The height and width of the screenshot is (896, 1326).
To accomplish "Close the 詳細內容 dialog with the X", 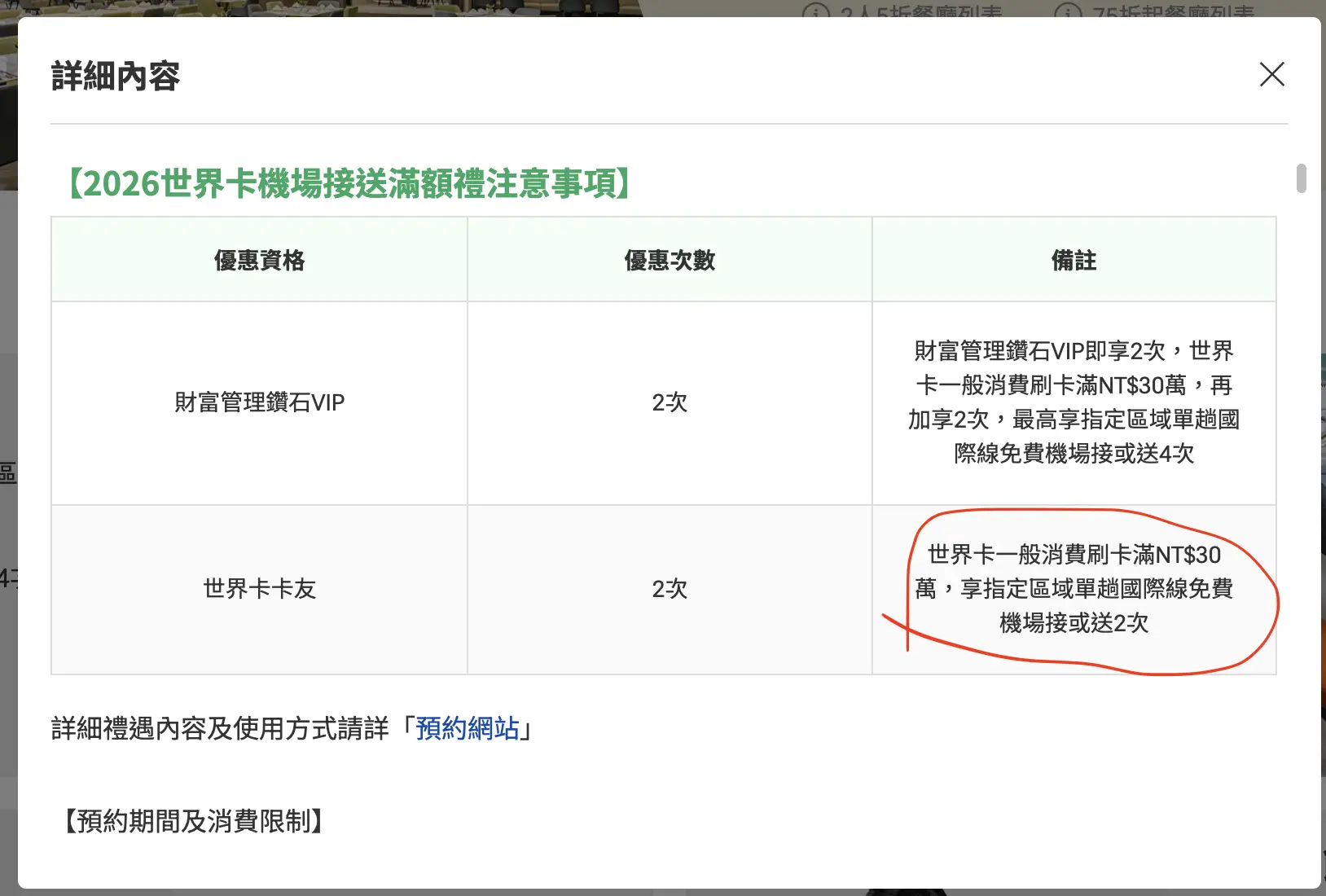I will [x=1271, y=74].
